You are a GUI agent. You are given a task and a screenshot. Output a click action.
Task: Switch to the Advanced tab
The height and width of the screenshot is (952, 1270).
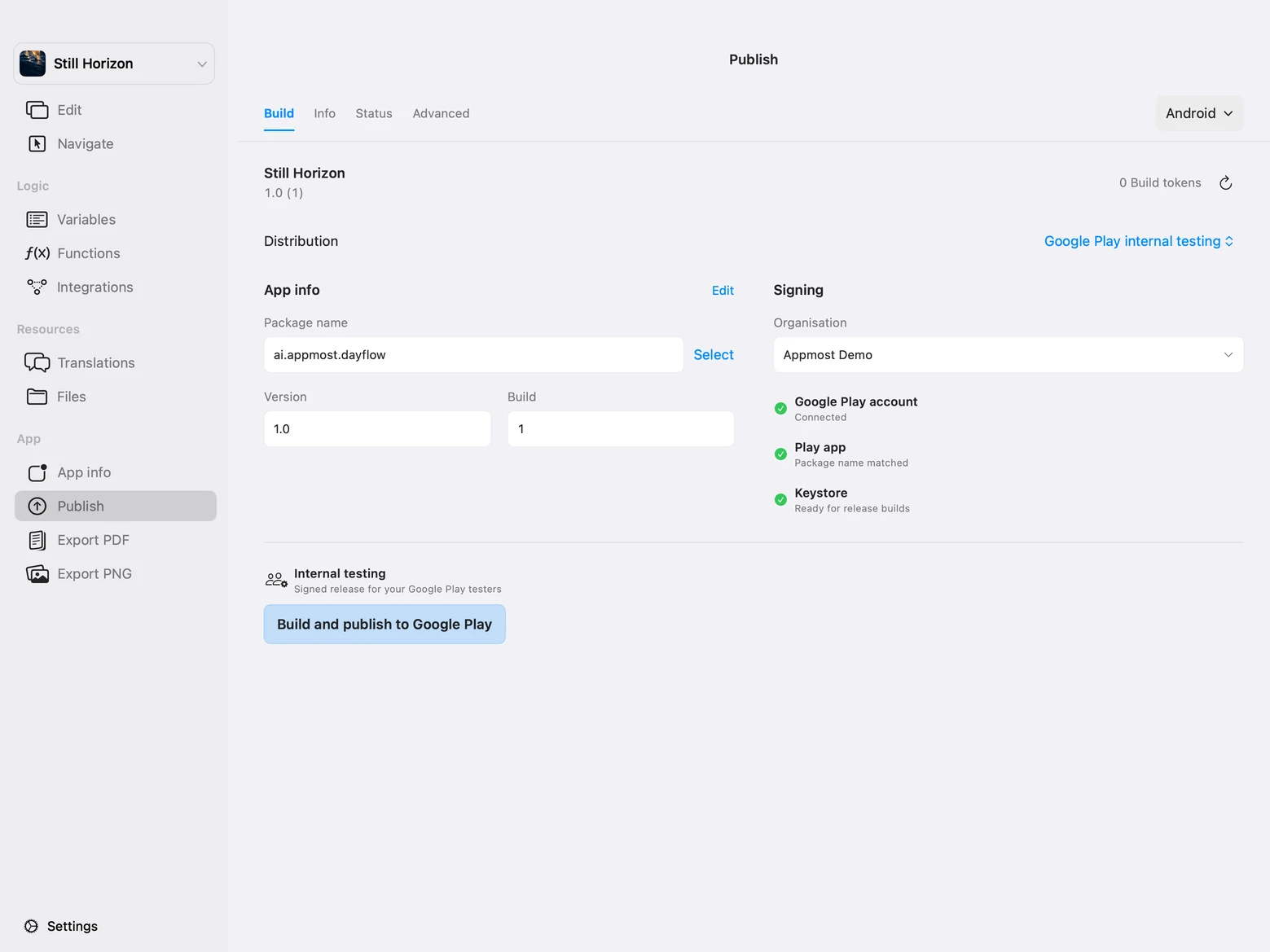pyautogui.click(x=441, y=113)
